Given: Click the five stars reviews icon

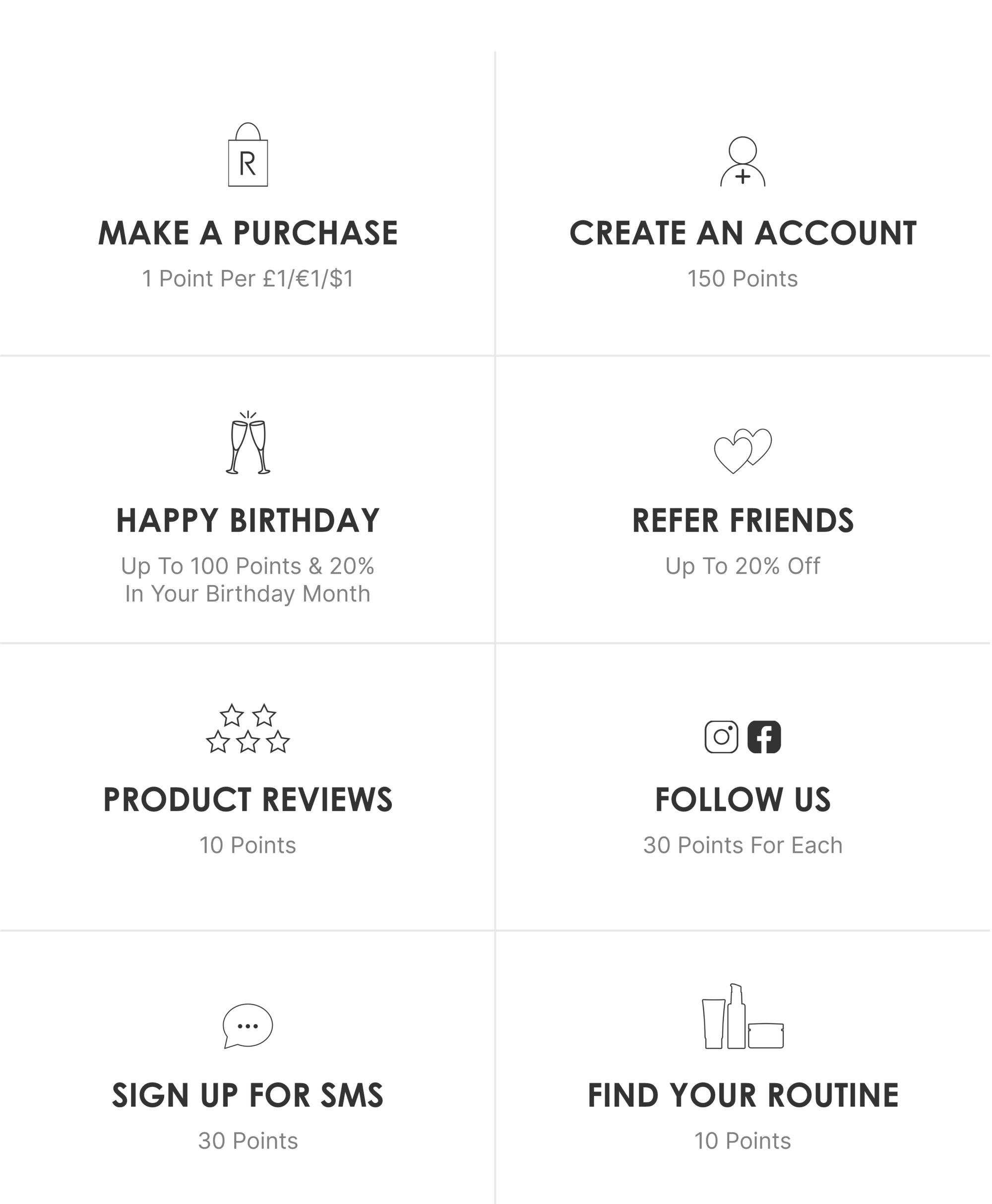Looking at the screenshot, I should (x=248, y=729).
